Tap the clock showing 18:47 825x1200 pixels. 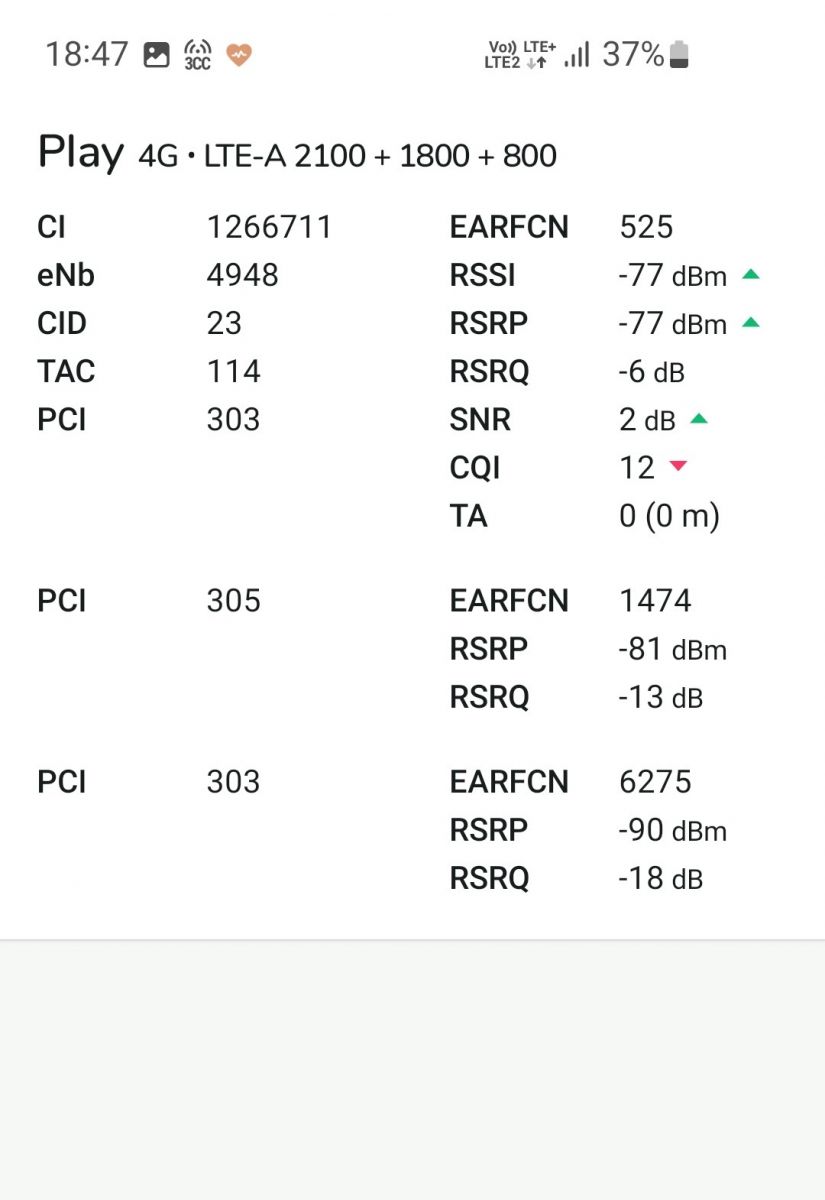pos(87,54)
